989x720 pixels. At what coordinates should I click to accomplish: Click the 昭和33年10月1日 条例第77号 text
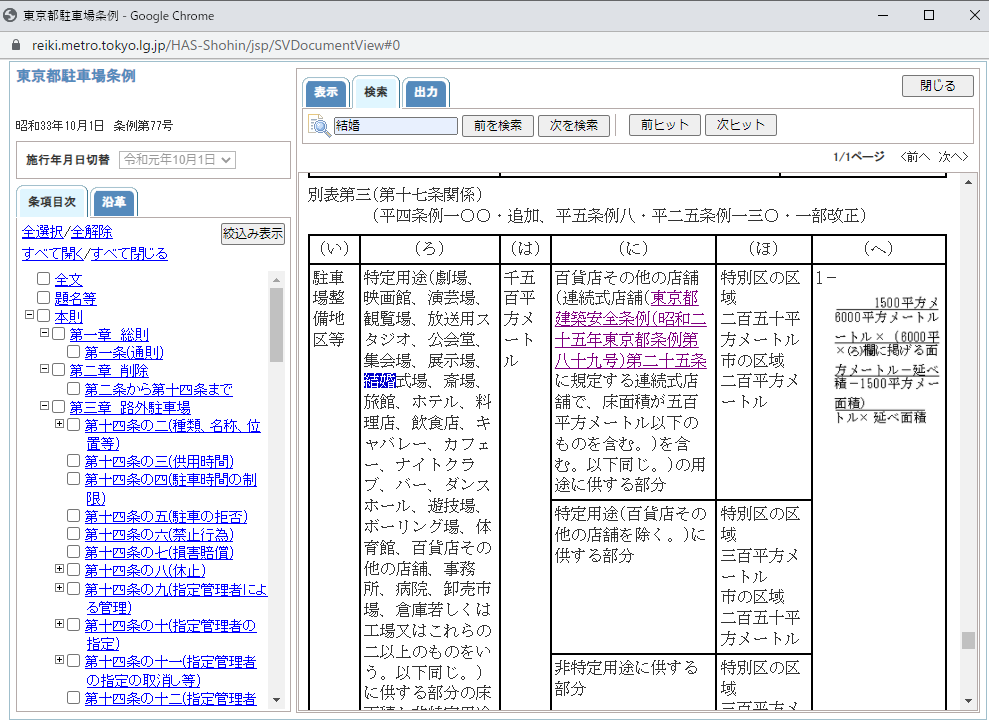pyautogui.click(x=95, y=125)
